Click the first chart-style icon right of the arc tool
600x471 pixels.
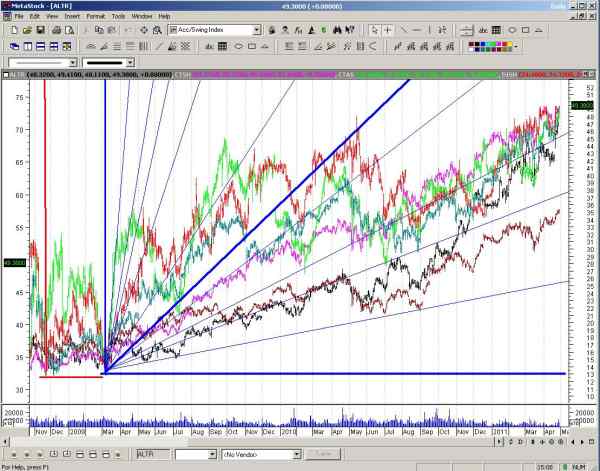click(x=398, y=46)
